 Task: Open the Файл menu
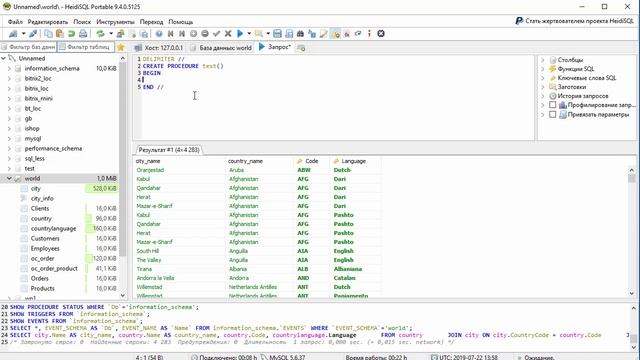pyautogui.click(x=15, y=22)
